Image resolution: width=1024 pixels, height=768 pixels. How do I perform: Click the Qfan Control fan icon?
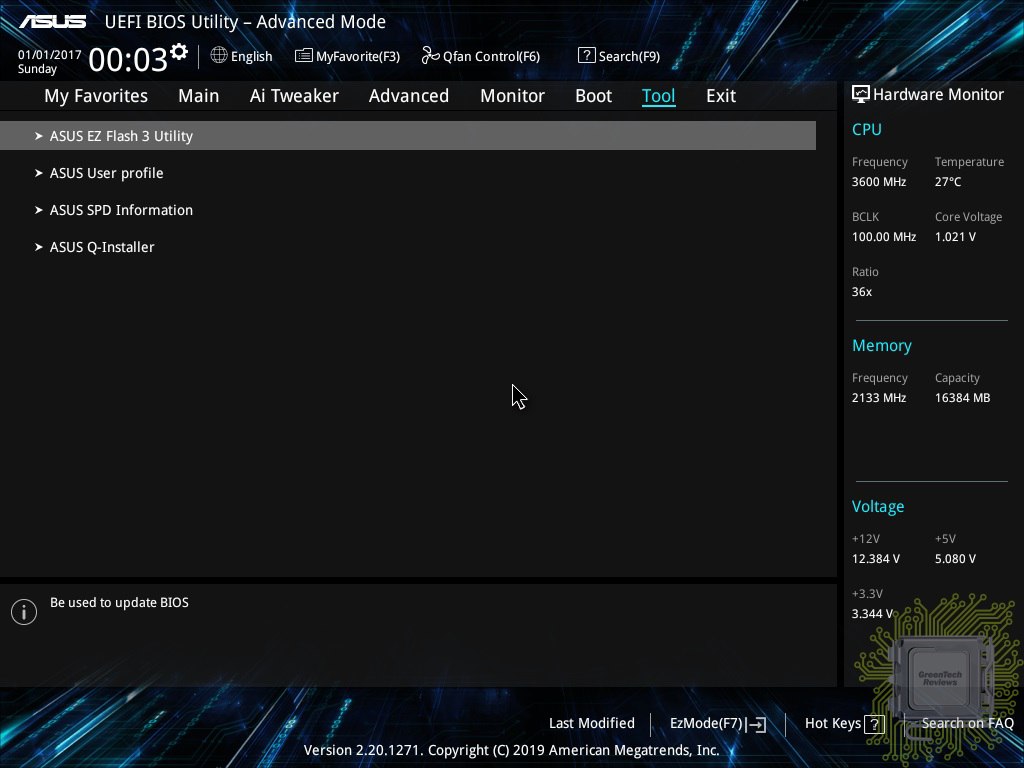tap(430, 56)
